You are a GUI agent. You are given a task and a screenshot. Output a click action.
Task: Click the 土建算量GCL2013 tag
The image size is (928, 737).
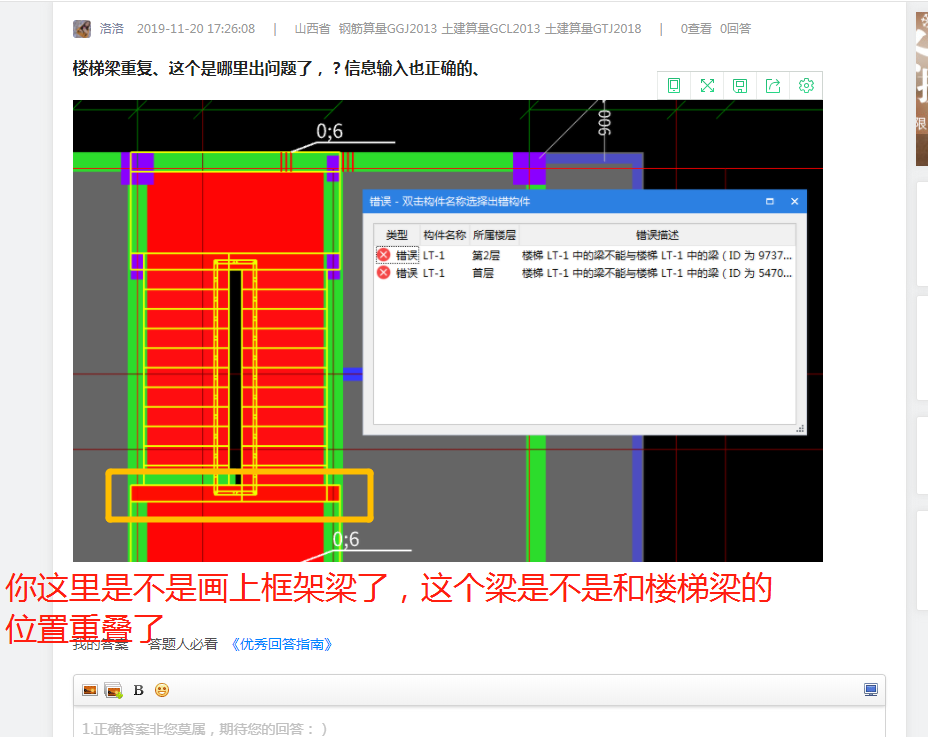click(x=491, y=28)
